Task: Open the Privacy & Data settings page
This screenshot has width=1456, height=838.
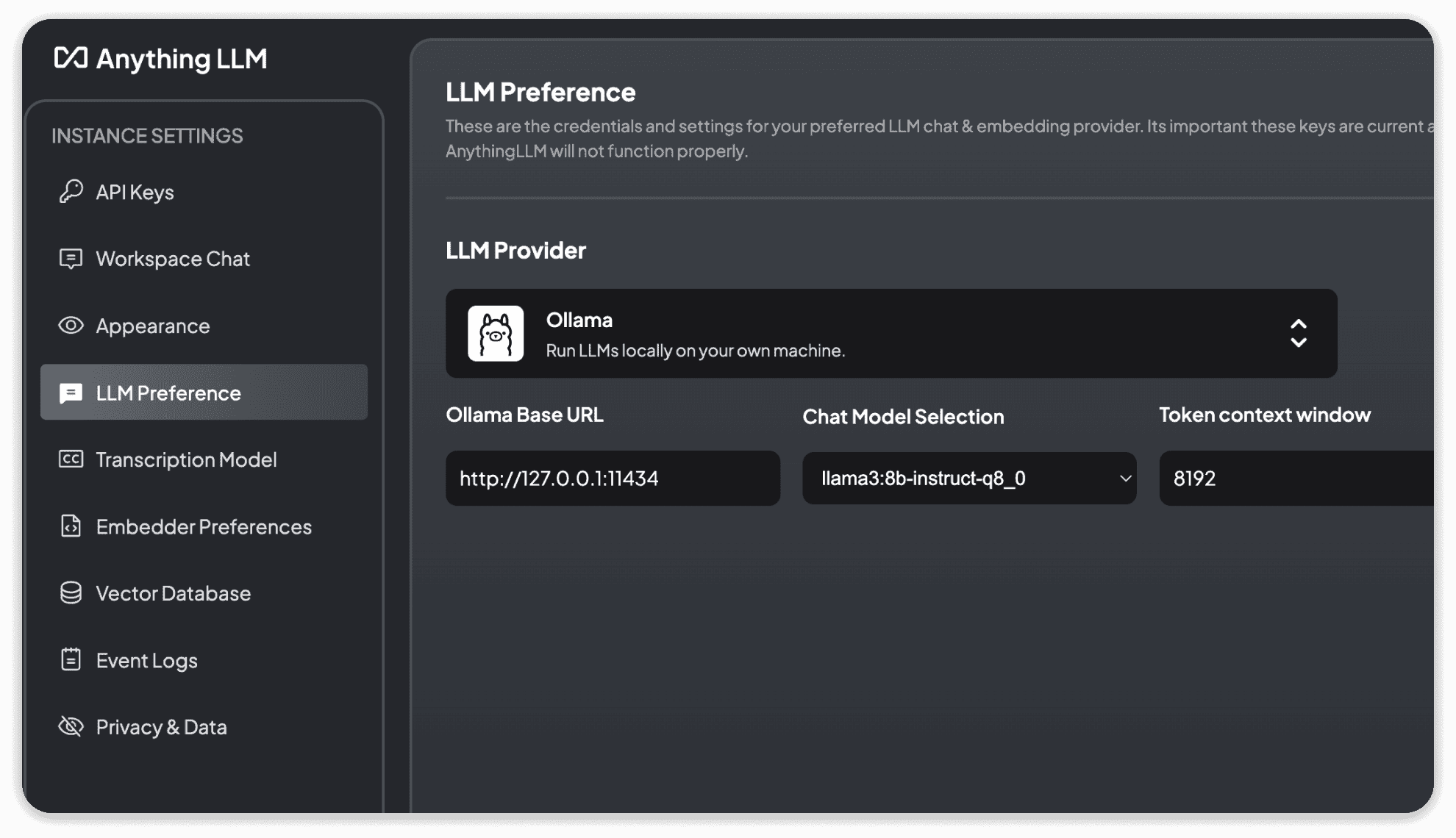Action: [161, 726]
